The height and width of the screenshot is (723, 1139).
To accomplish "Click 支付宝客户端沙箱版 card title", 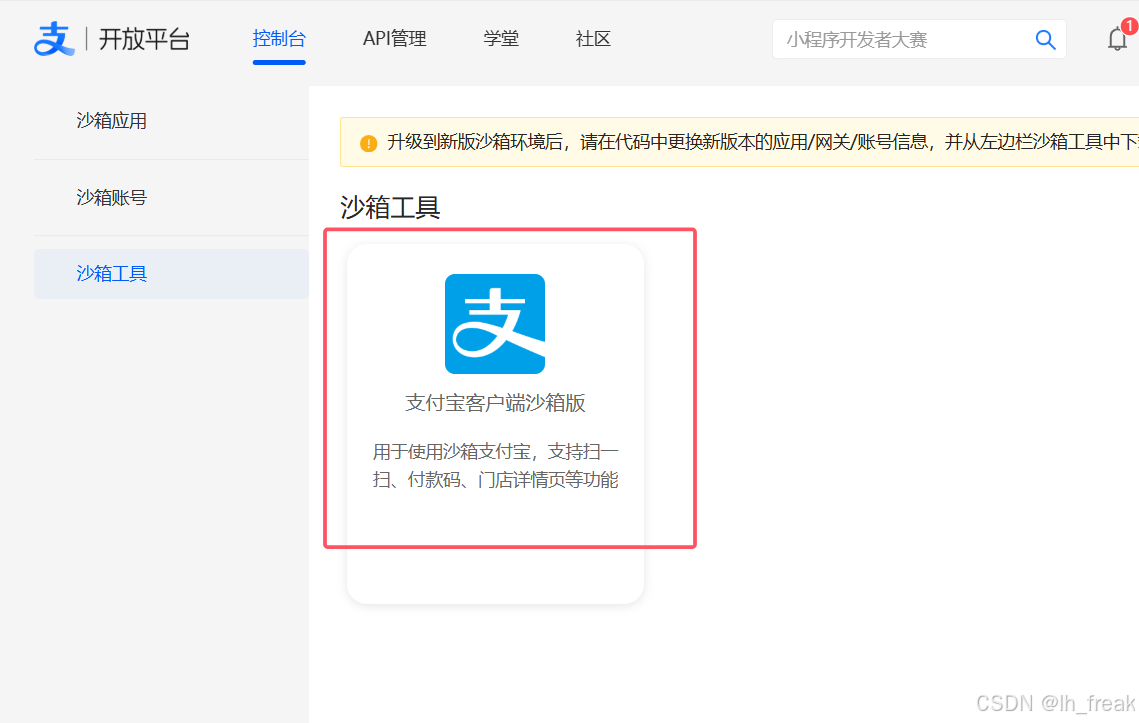I will [x=495, y=403].
